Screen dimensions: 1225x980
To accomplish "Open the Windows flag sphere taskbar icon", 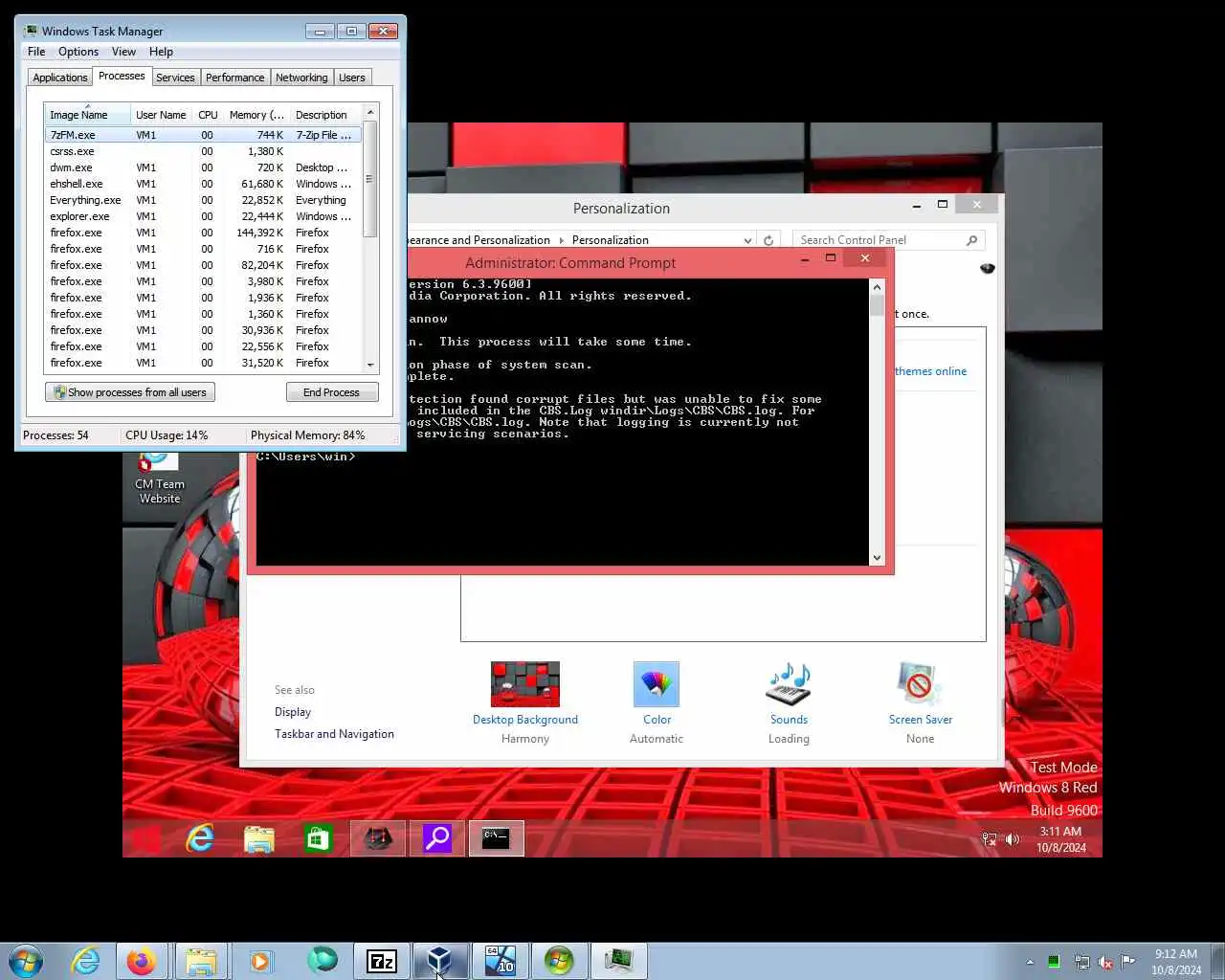I will [559, 960].
